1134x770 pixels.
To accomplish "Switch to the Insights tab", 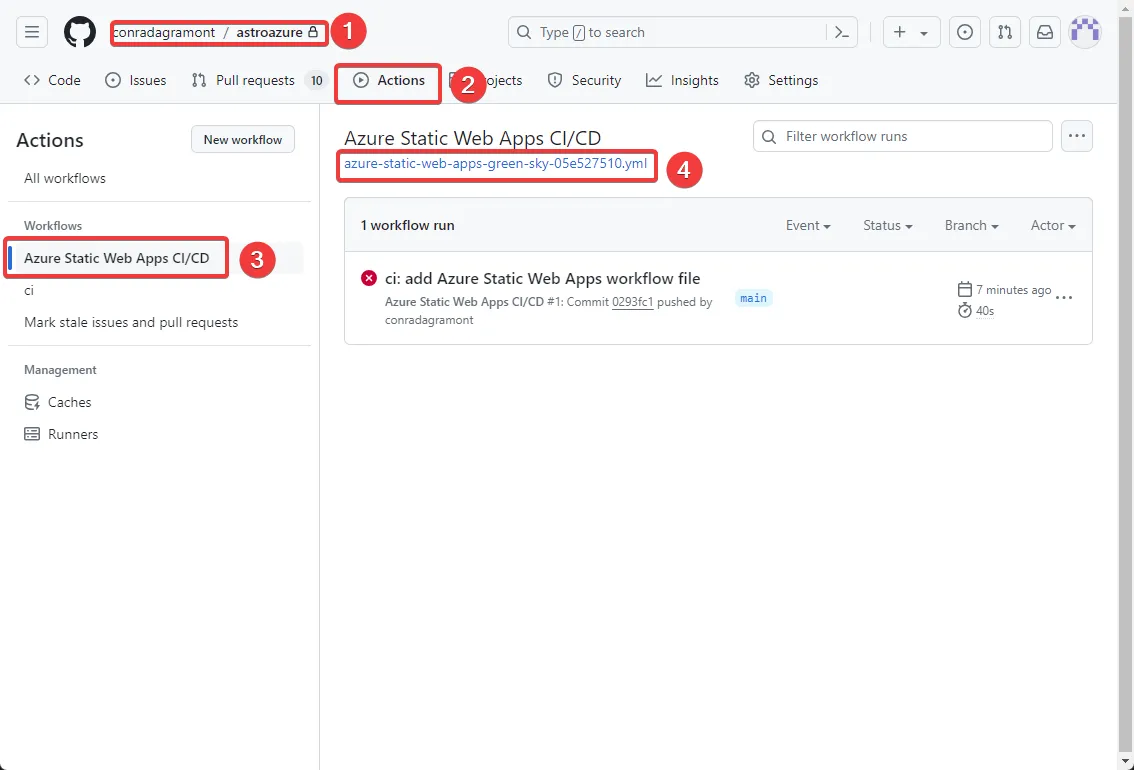I will 682,80.
